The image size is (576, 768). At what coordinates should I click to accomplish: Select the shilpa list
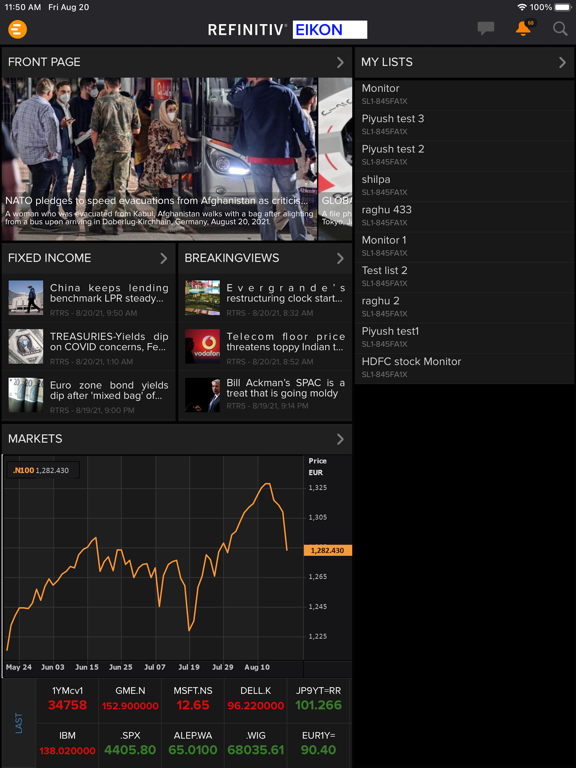pyautogui.click(x=464, y=186)
